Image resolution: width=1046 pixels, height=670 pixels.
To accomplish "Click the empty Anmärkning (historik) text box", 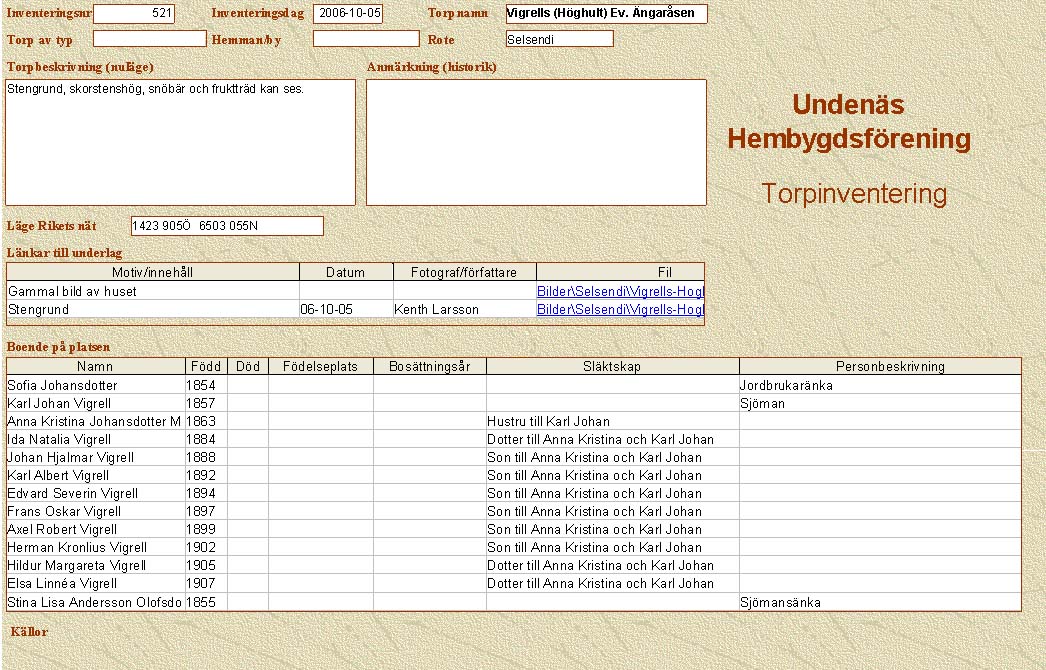I will 535,142.
